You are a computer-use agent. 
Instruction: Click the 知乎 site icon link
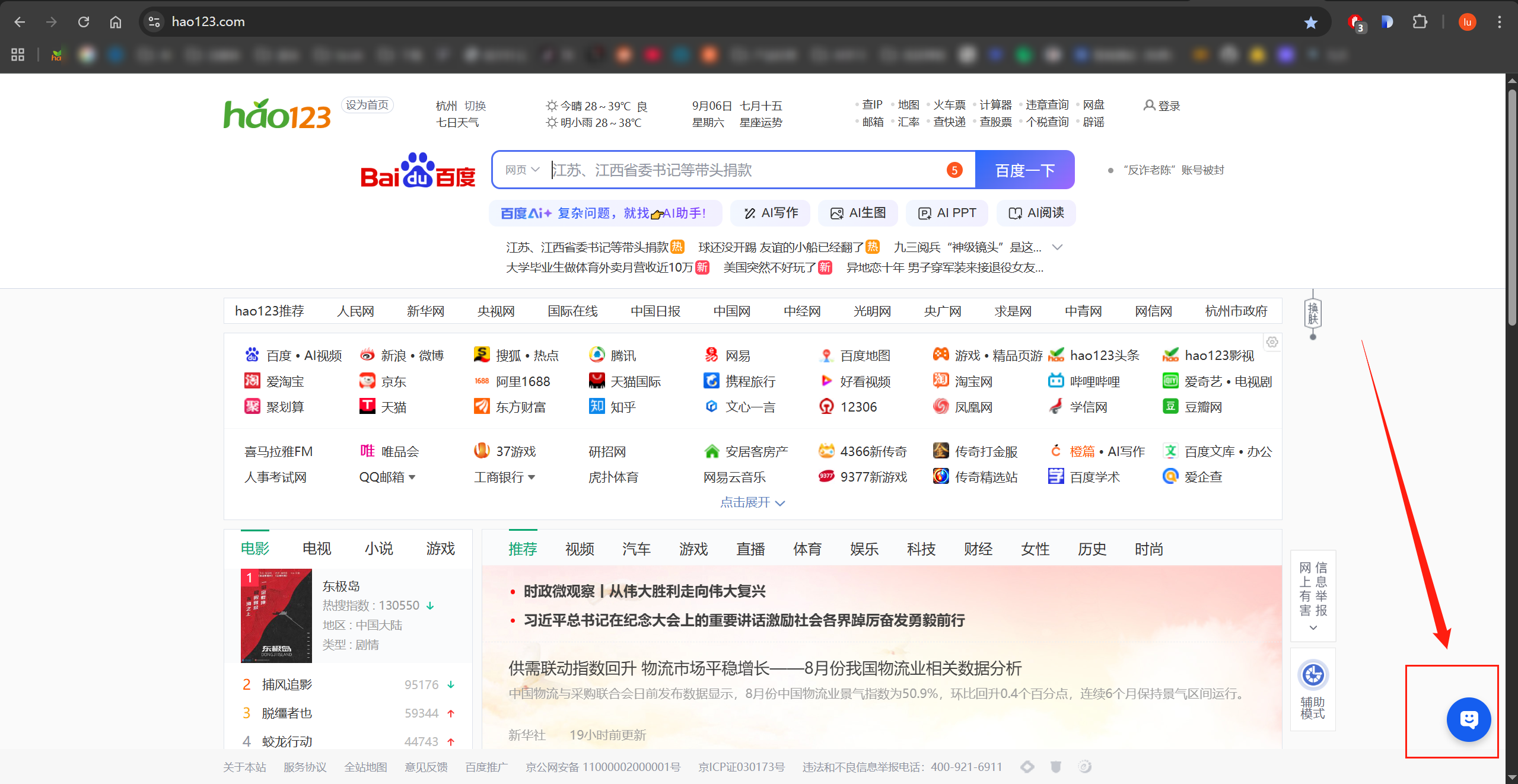tap(596, 406)
